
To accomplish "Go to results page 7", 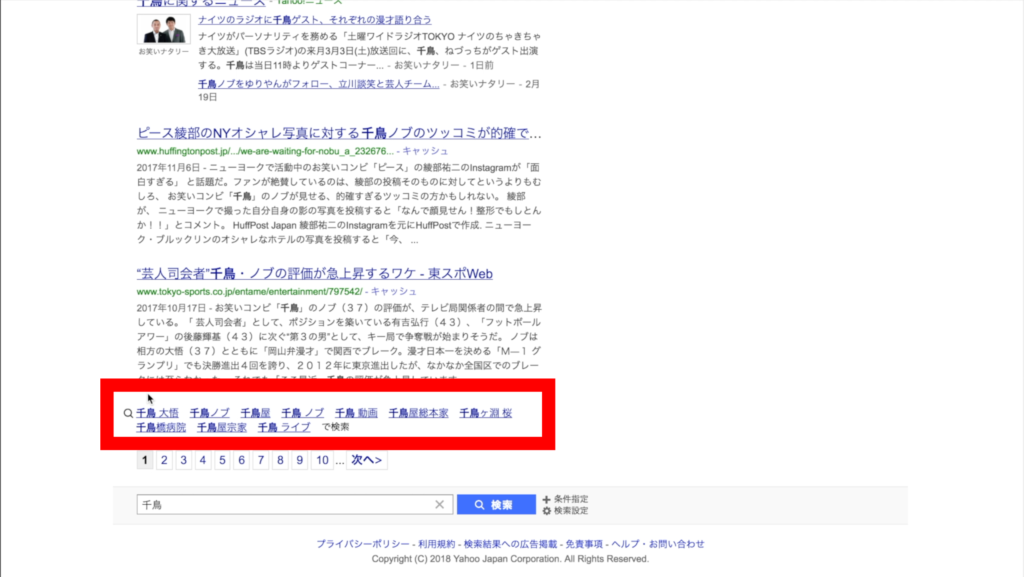I will point(261,460).
